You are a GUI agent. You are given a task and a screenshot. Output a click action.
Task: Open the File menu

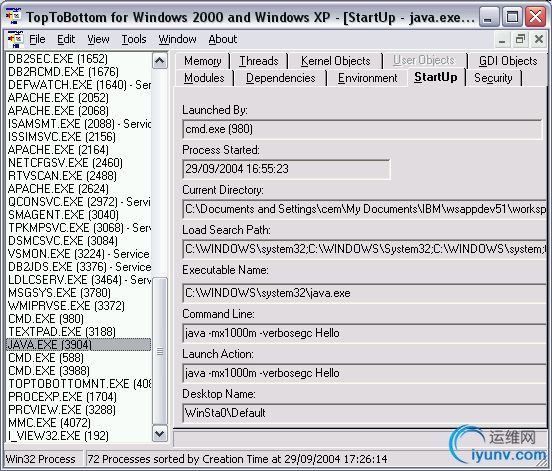[x=37, y=39]
